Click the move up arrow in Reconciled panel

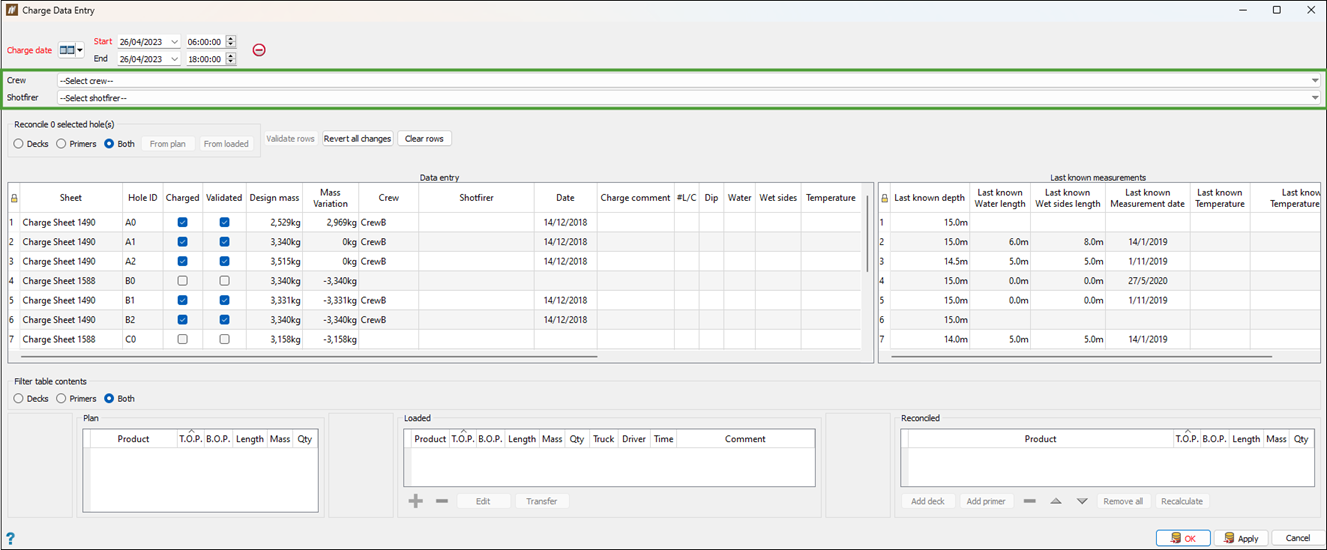click(x=1056, y=501)
